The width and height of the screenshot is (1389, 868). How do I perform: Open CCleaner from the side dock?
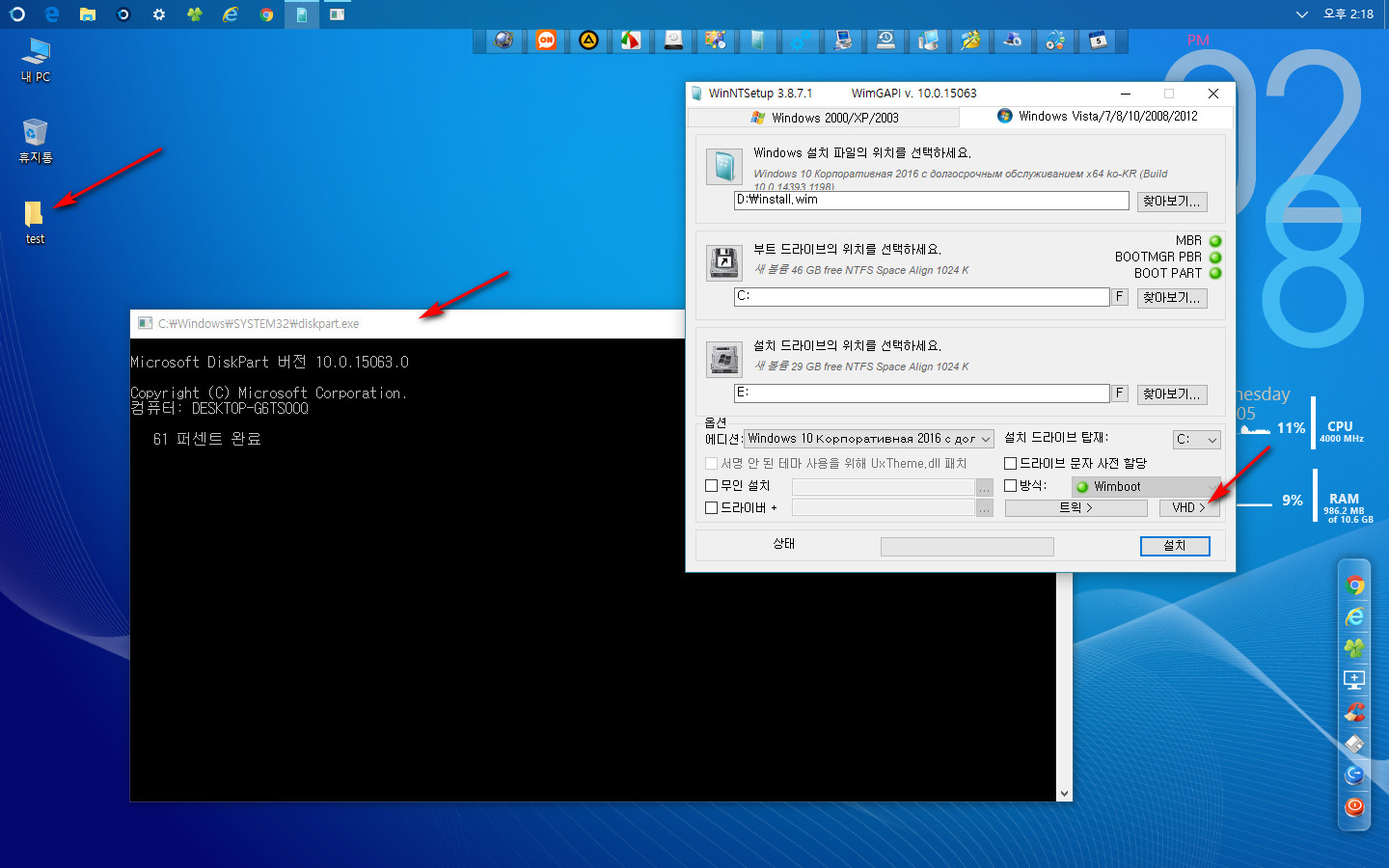(1354, 712)
